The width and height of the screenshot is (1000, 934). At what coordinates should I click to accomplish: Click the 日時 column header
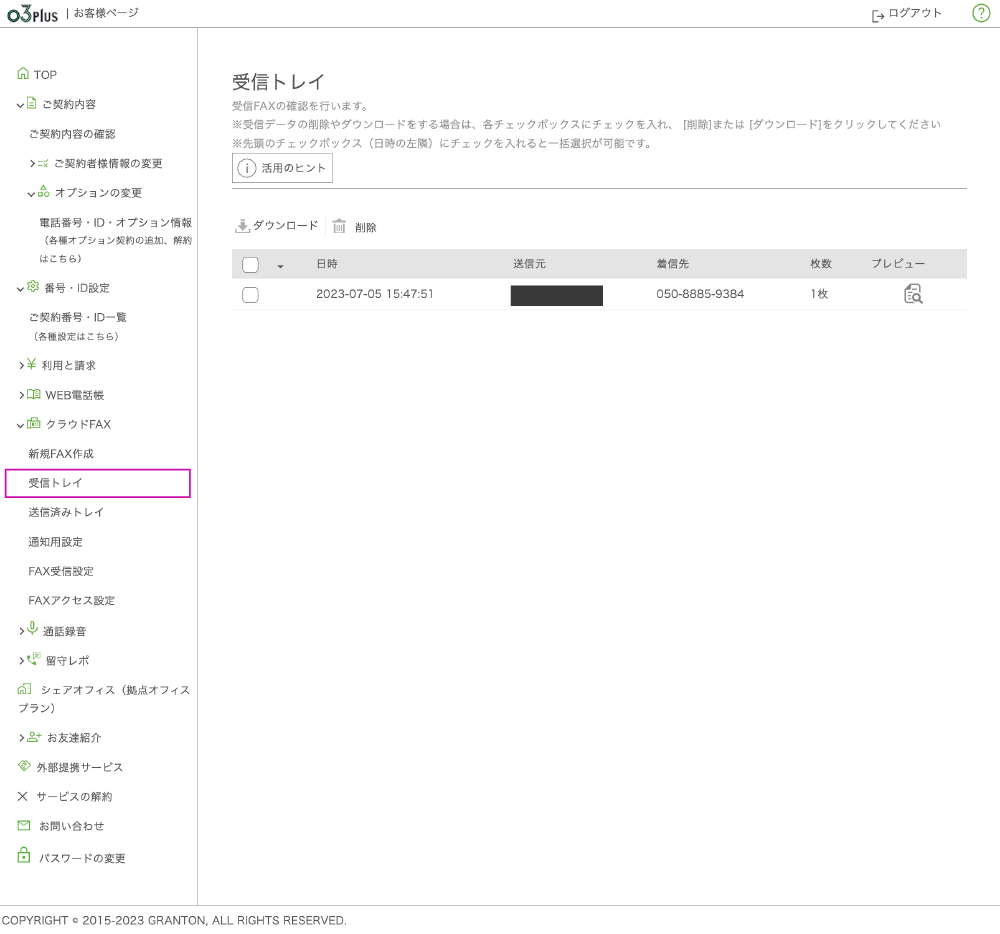pyautogui.click(x=327, y=264)
